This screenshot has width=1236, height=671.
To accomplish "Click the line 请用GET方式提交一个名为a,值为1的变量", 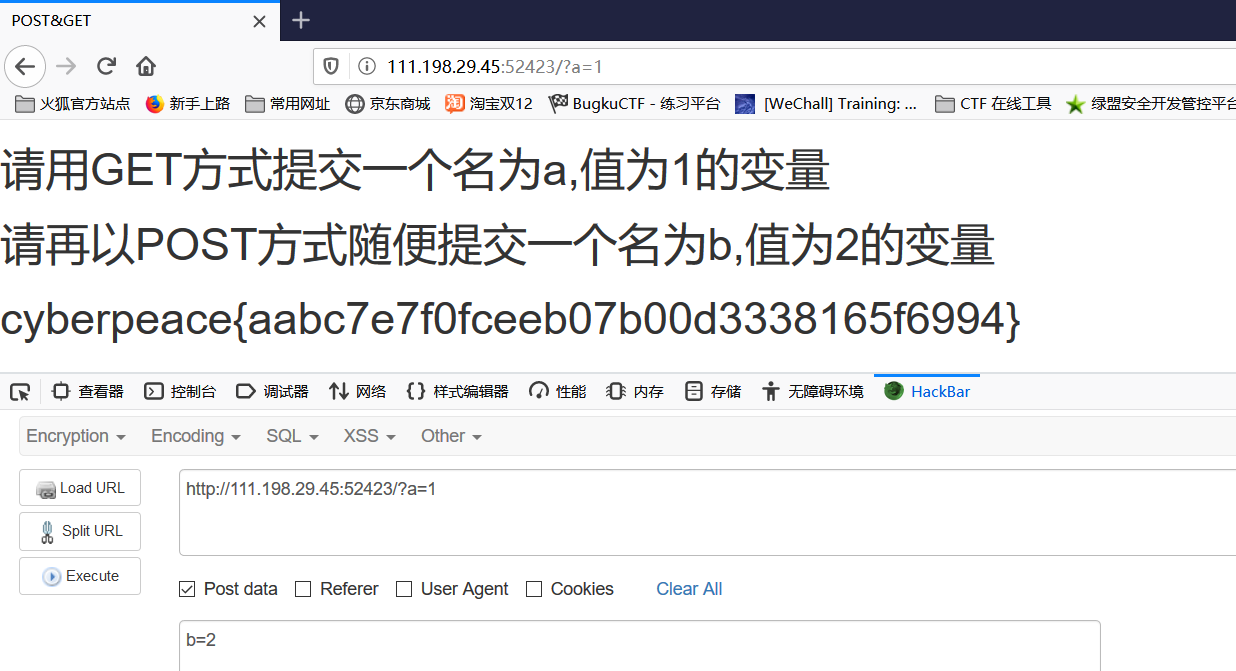I will (415, 172).
